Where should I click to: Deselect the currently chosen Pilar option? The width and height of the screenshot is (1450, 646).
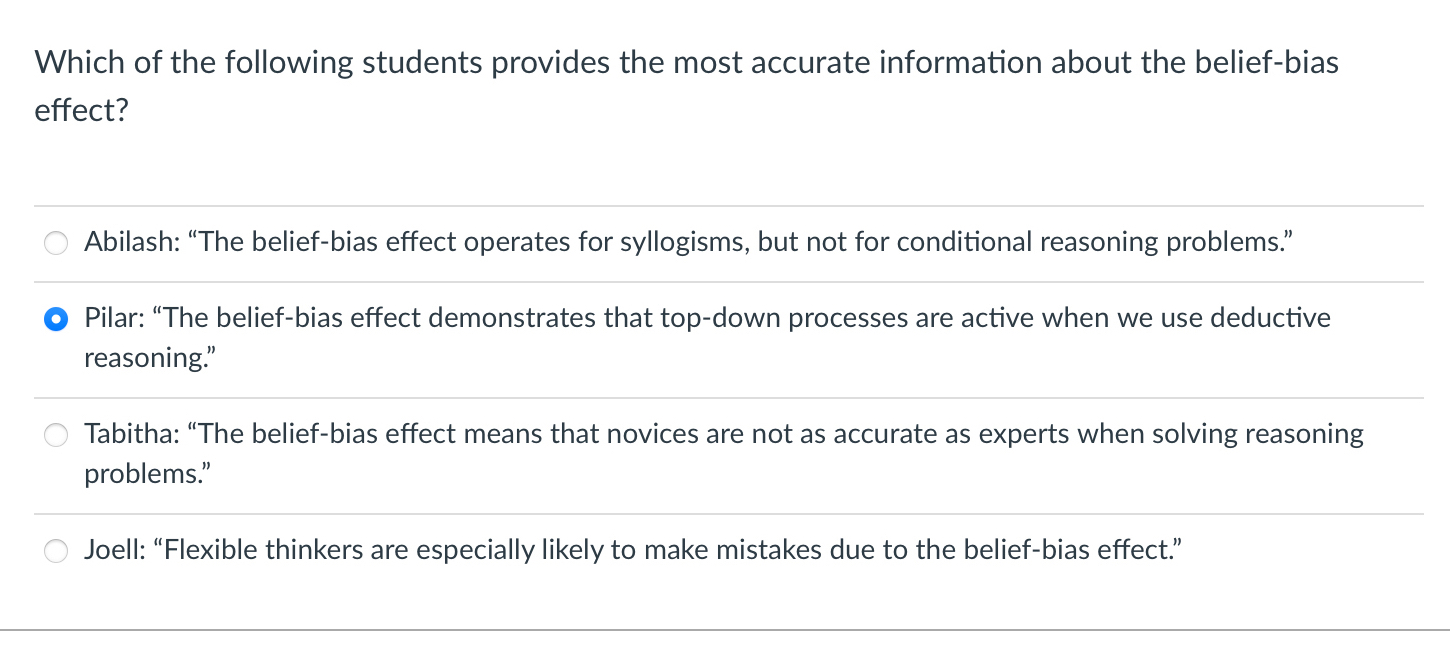click(56, 320)
